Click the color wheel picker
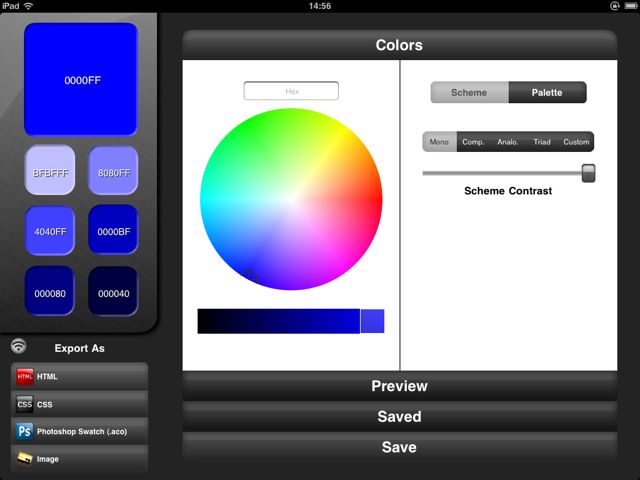Image resolution: width=640 pixels, height=480 pixels. [291, 199]
